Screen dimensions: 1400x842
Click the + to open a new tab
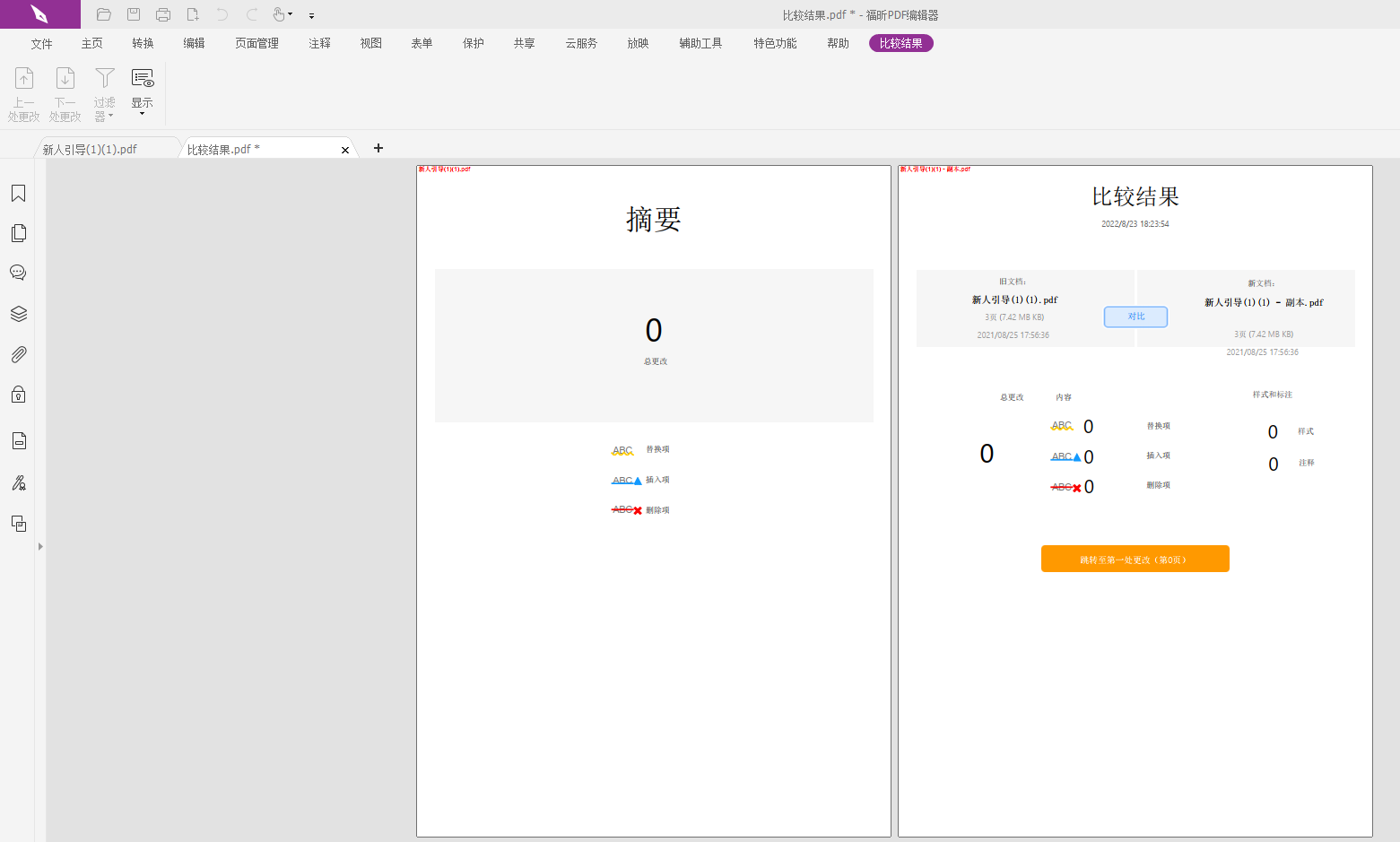point(378,148)
